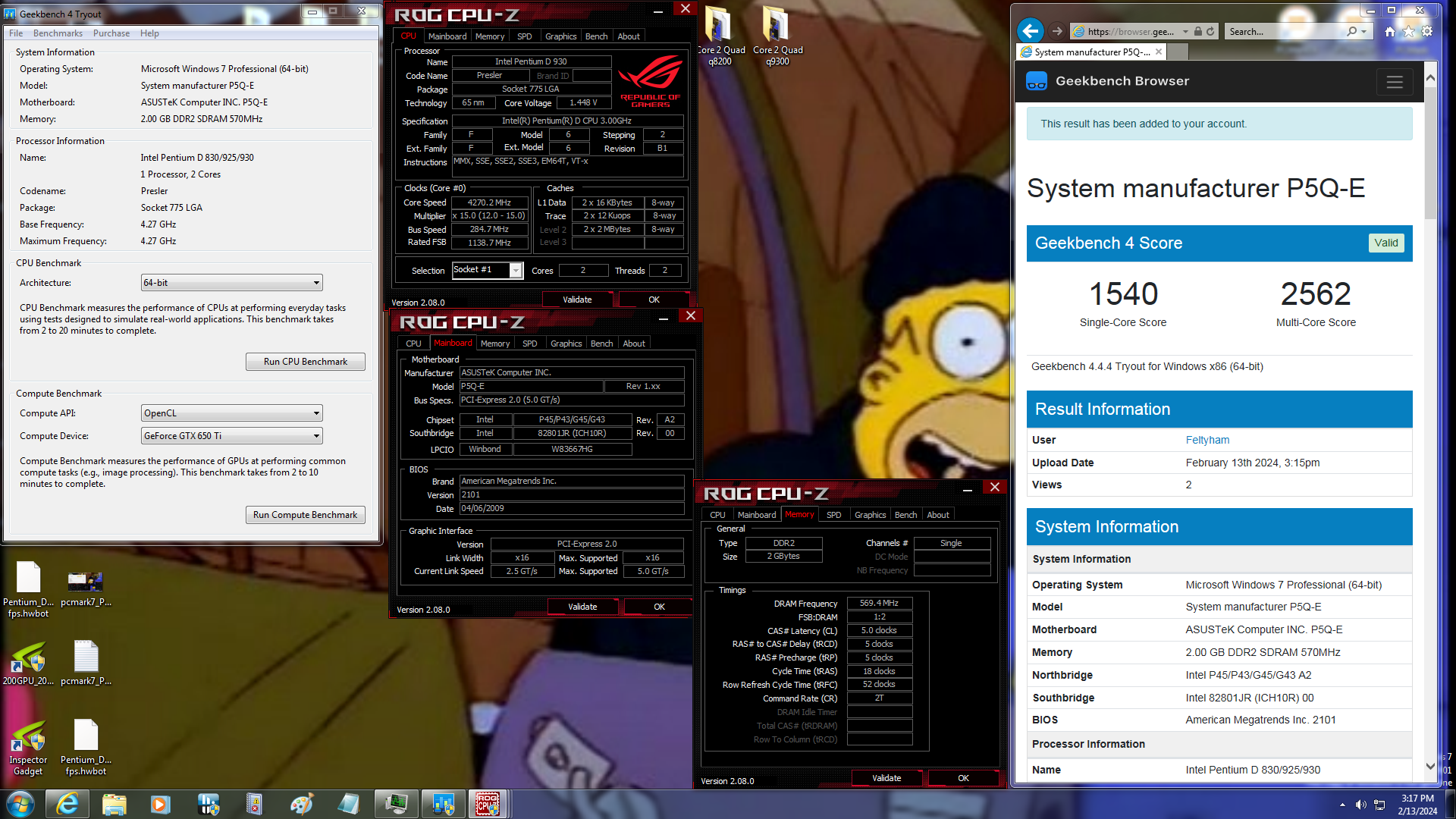The height and width of the screenshot is (819, 1456).
Task: Open the IE Favorites star
Action: [1408, 31]
